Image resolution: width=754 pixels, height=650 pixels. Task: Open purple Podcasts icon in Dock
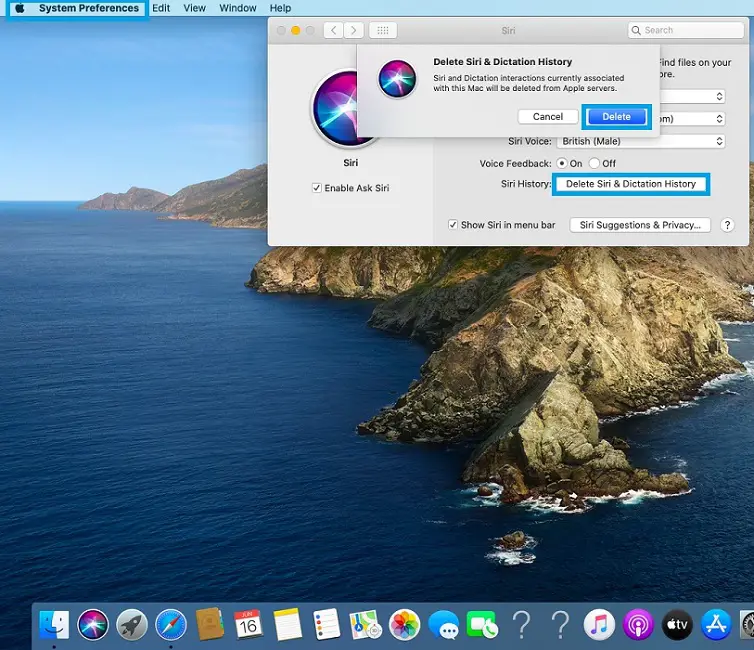pyautogui.click(x=638, y=625)
